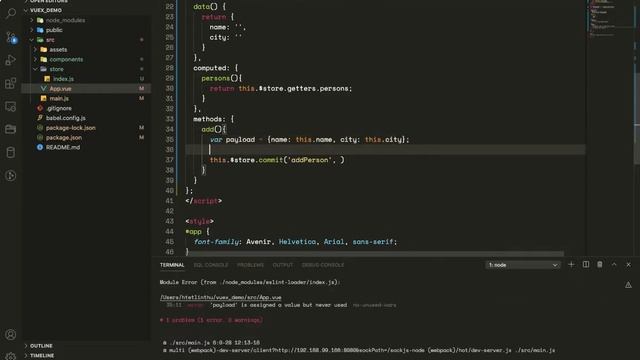Image resolution: width=640 pixels, height=360 pixels.
Task: Open package.json file
Action: [x=64, y=138]
